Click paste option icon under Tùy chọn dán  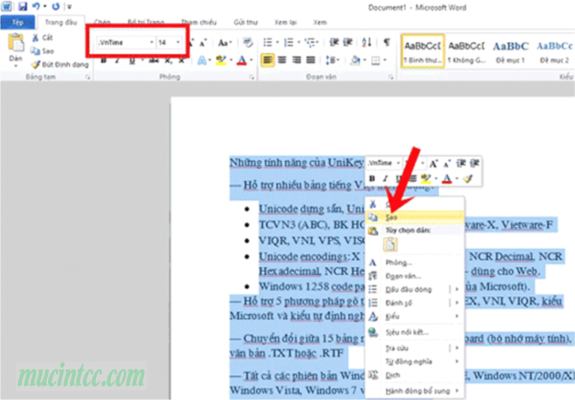390,244
